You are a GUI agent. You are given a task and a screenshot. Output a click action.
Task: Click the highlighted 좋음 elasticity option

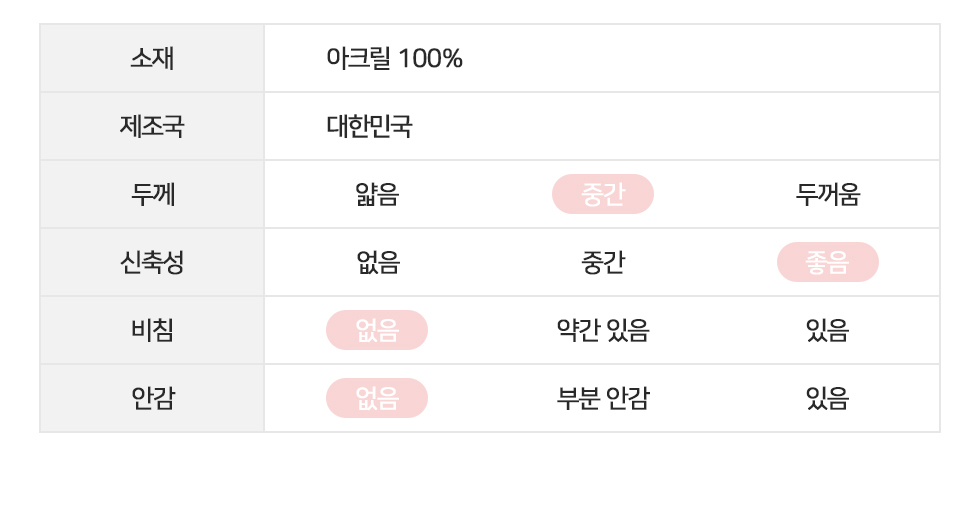click(x=828, y=263)
